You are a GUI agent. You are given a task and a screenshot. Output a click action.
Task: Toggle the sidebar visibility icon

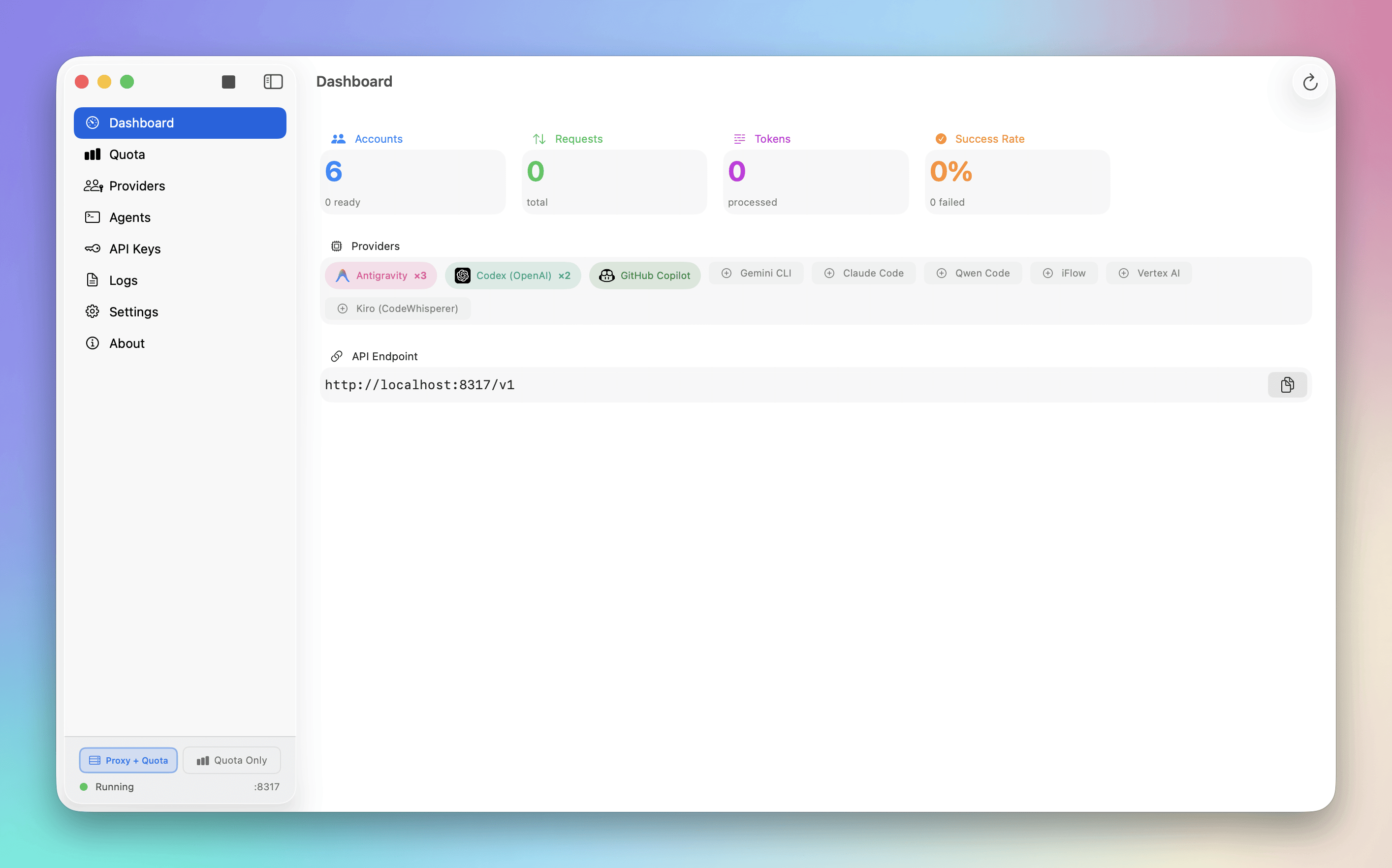pos(273,82)
